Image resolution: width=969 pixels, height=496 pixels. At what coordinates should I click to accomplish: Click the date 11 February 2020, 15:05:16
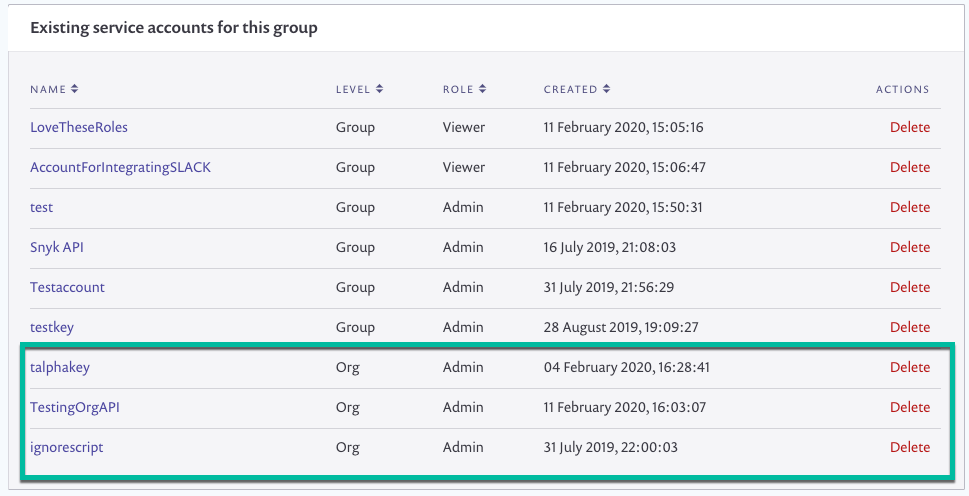(x=624, y=127)
